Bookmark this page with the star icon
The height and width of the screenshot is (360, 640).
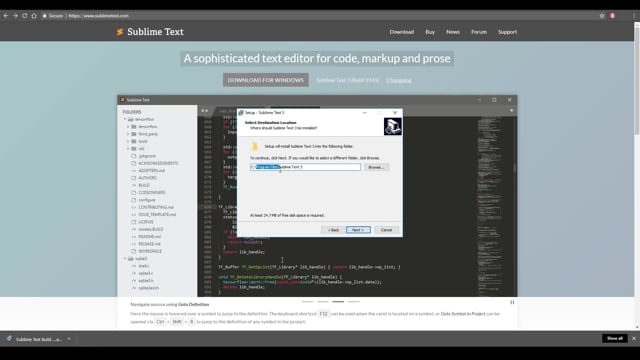click(602, 16)
